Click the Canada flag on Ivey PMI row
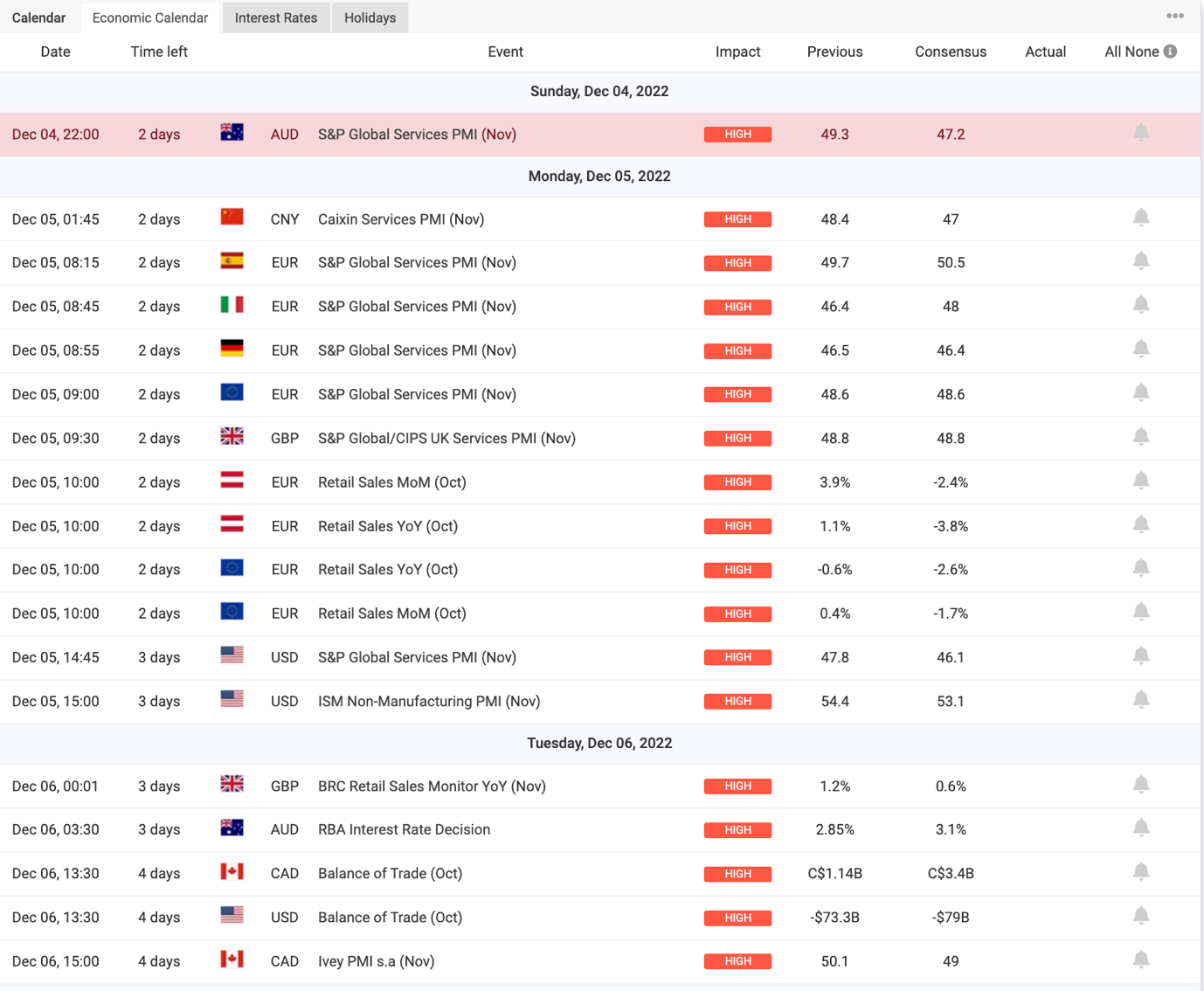 coord(232,960)
